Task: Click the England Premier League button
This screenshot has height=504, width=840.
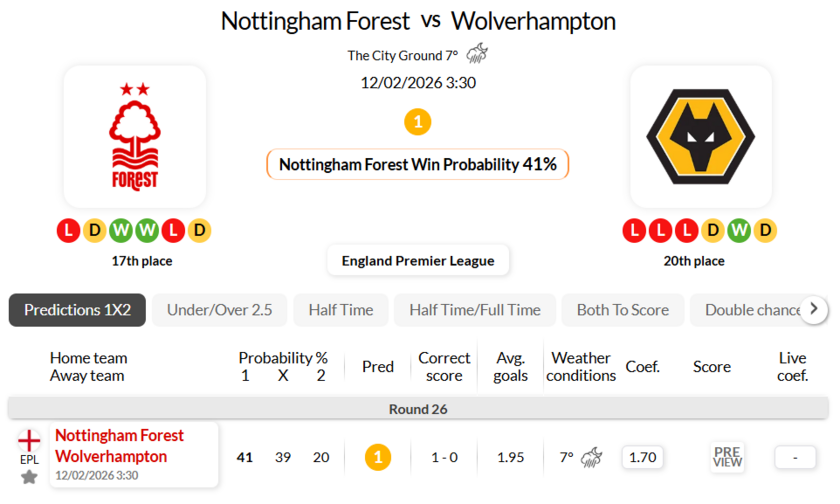Action: coord(418,261)
